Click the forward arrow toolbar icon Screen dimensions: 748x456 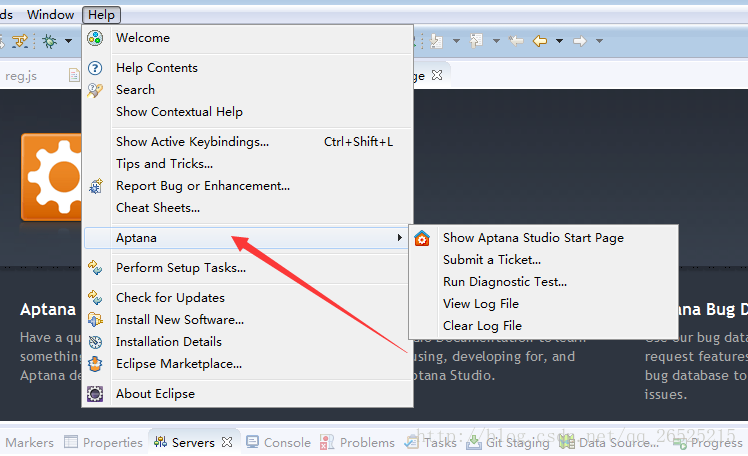(580, 41)
